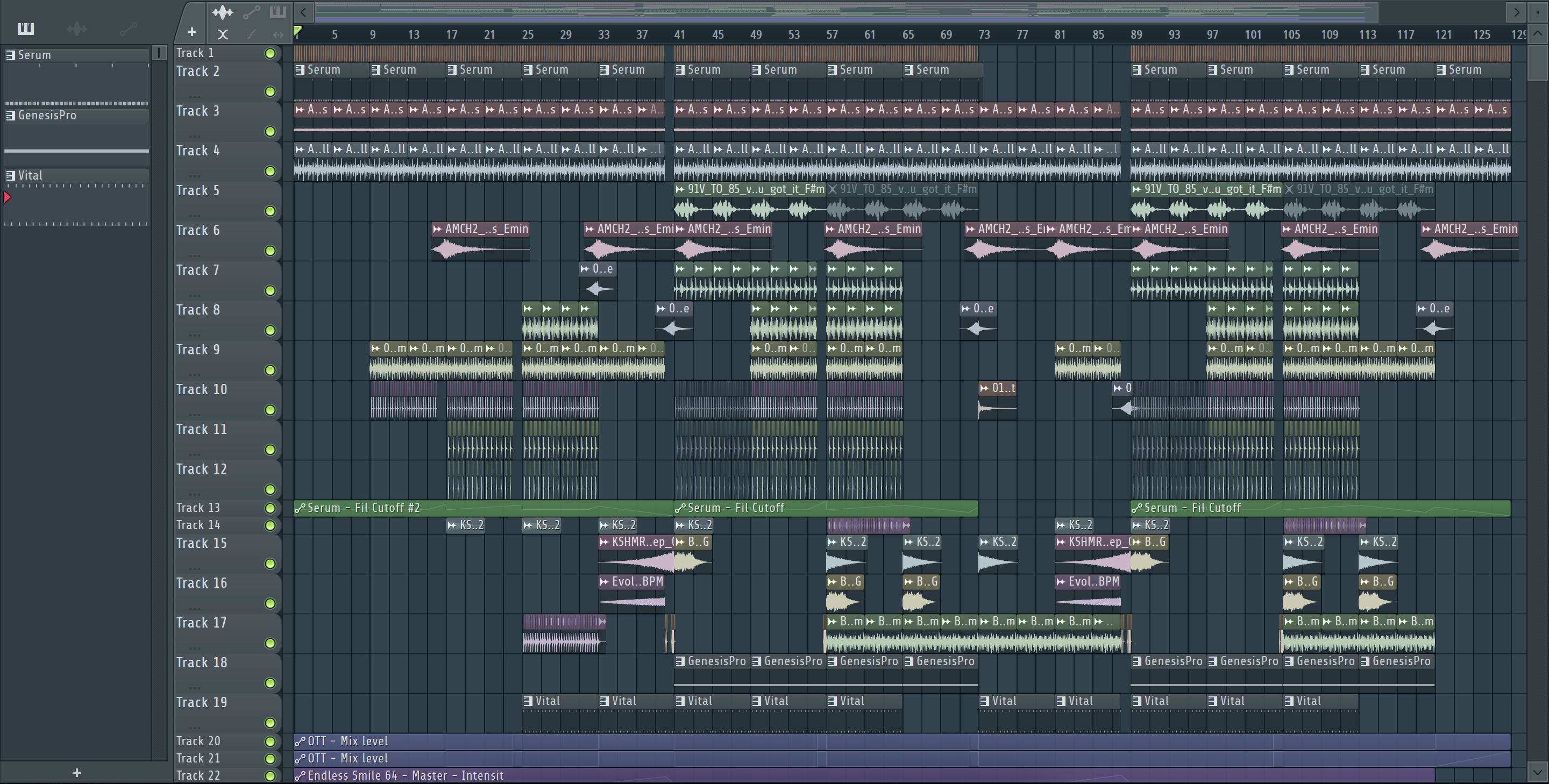Click the dimmed stretch arrows icon in playlist header
1549x784 pixels.
[278, 34]
